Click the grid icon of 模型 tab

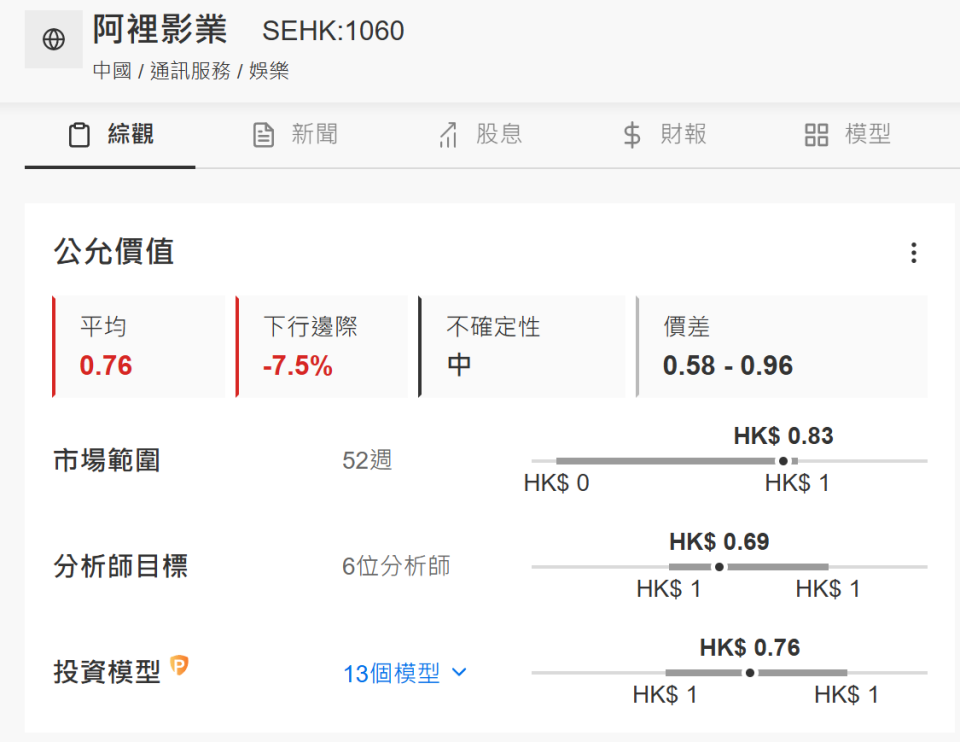point(816,135)
